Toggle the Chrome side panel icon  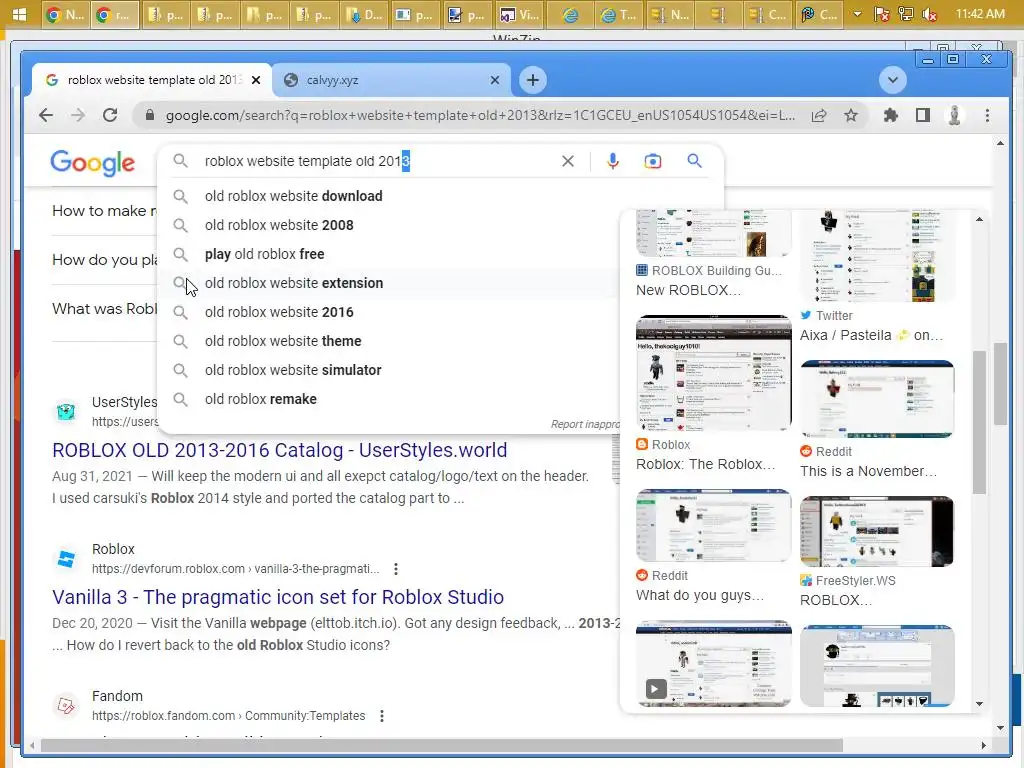click(x=922, y=116)
